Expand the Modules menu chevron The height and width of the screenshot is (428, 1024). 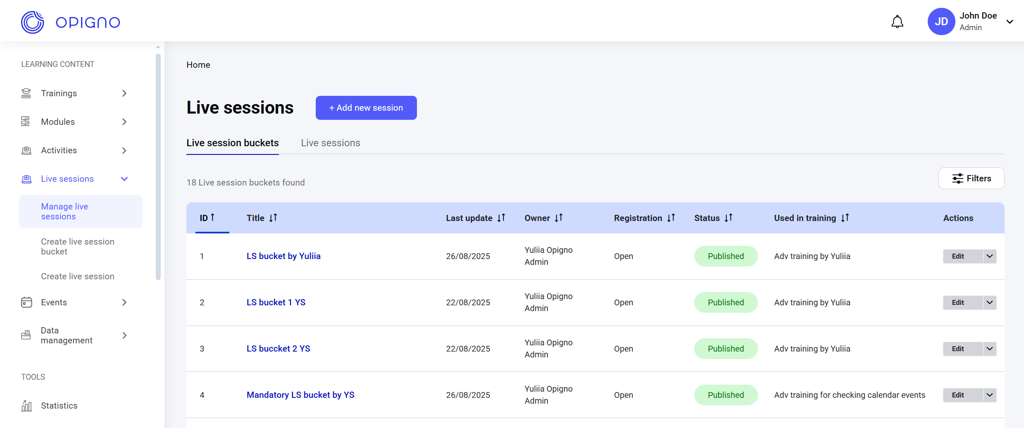(124, 122)
